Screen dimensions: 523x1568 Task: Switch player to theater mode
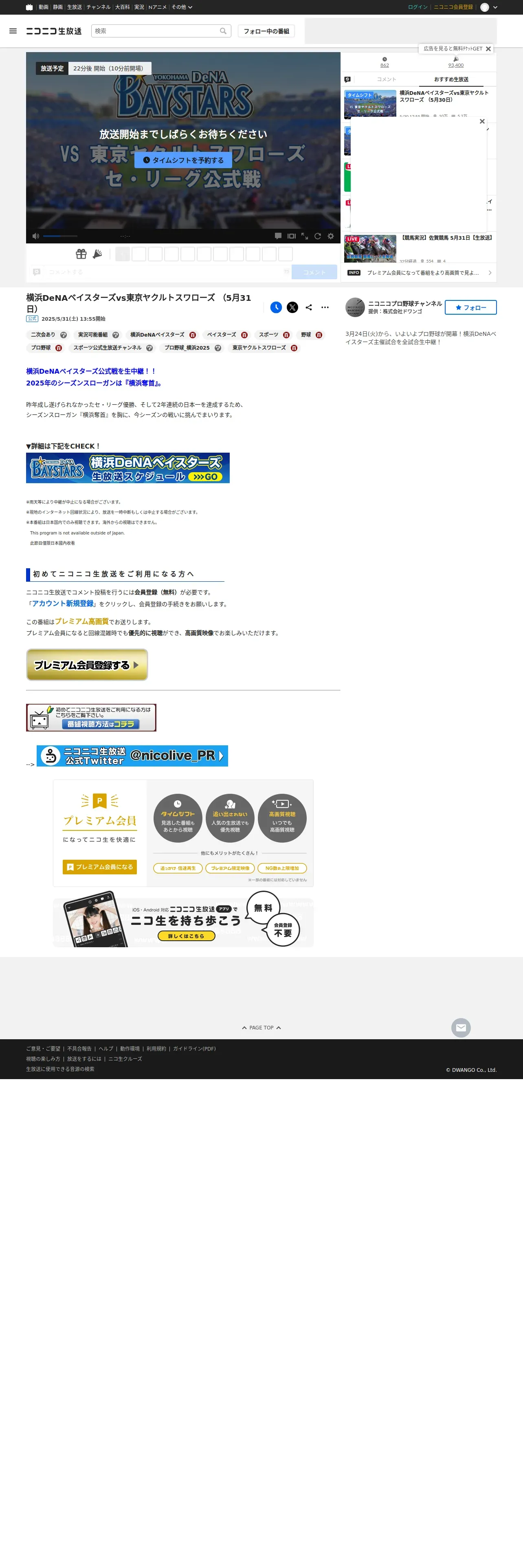click(x=292, y=236)
